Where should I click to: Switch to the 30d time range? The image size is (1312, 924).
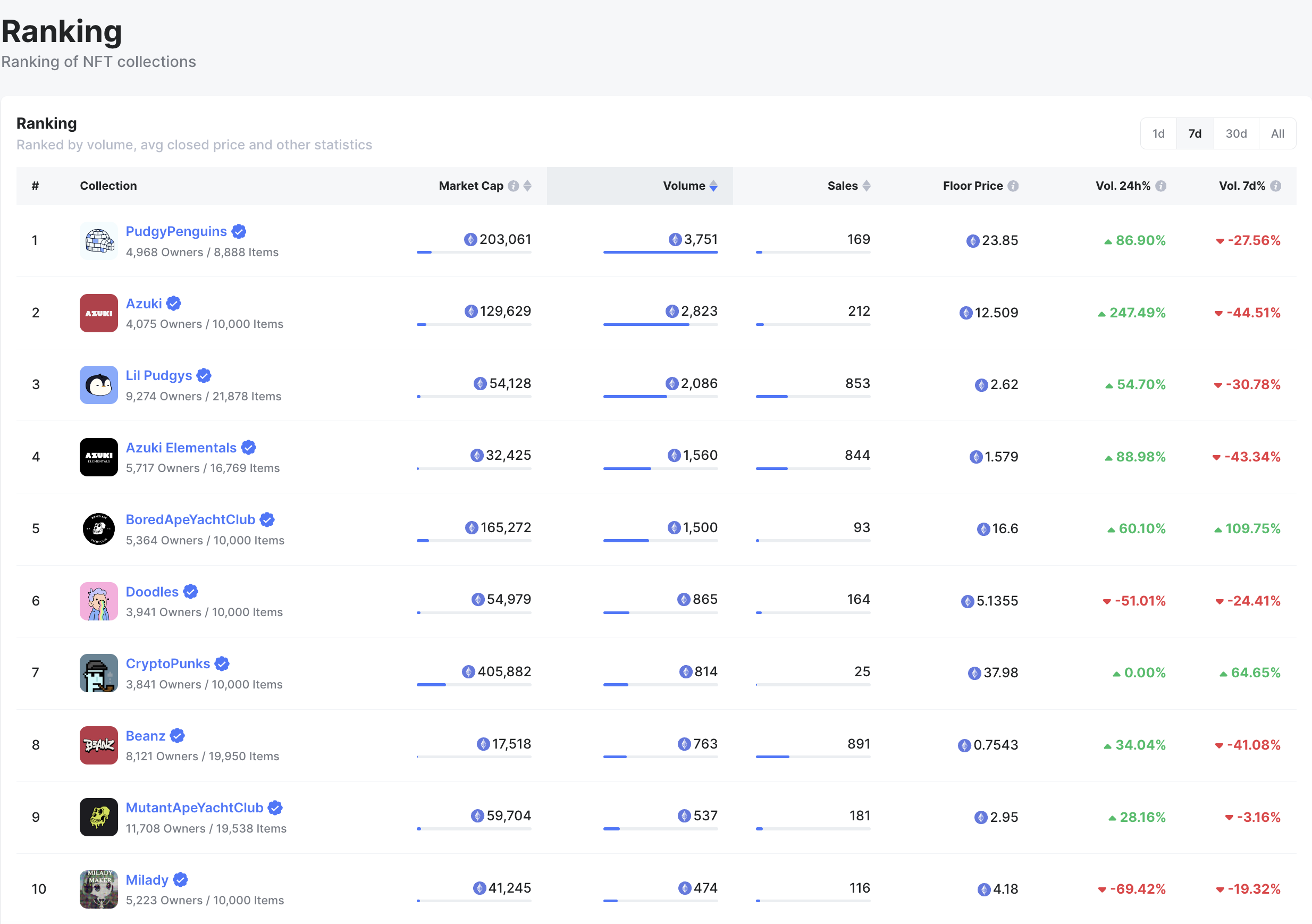pos(1236,134)
